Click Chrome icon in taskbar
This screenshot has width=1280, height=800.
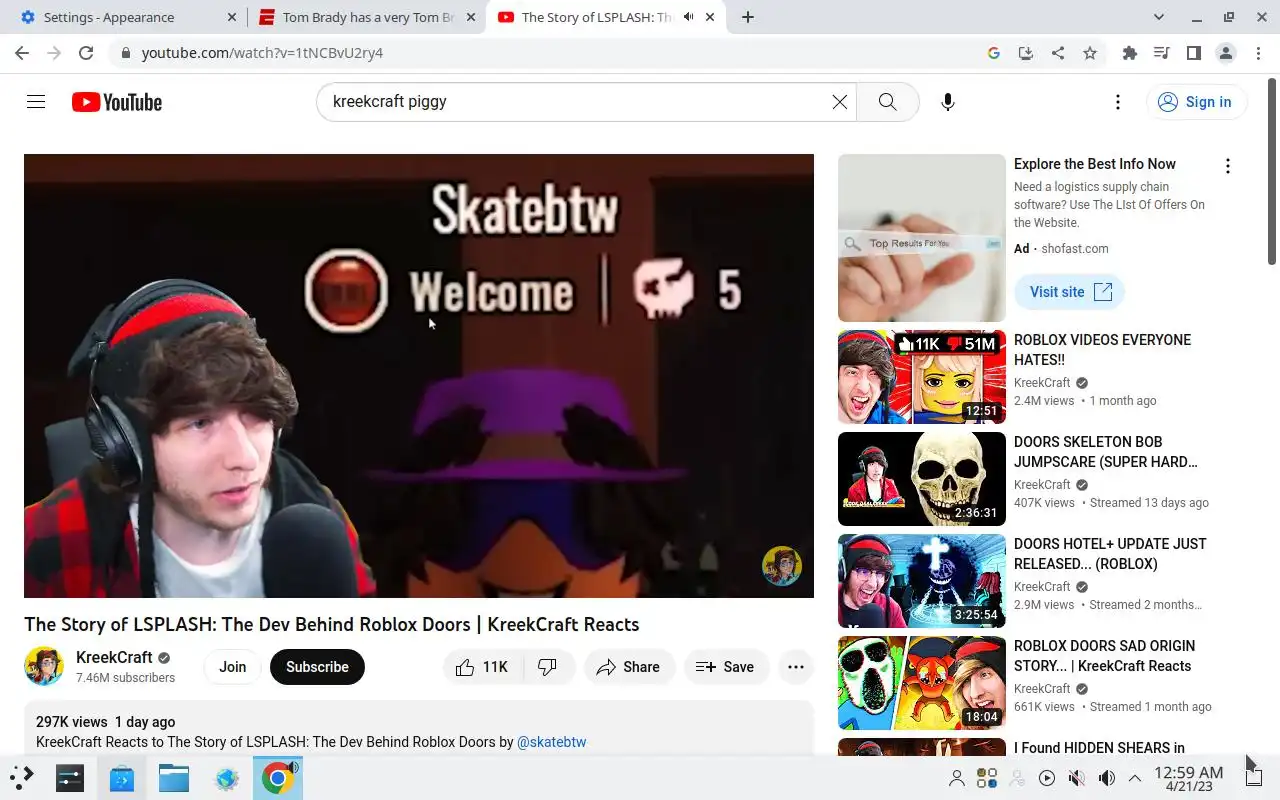click(x=278, y=778)
